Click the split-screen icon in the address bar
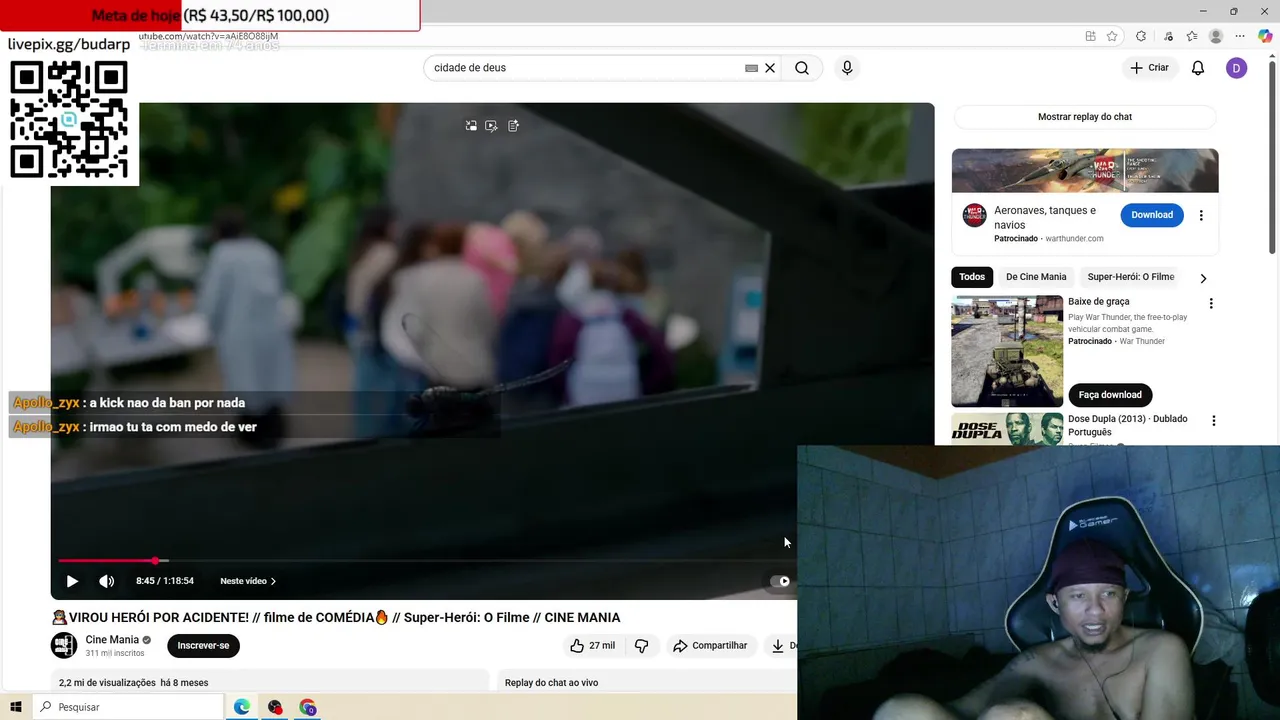The image size is (1280, 720). 1090,36
